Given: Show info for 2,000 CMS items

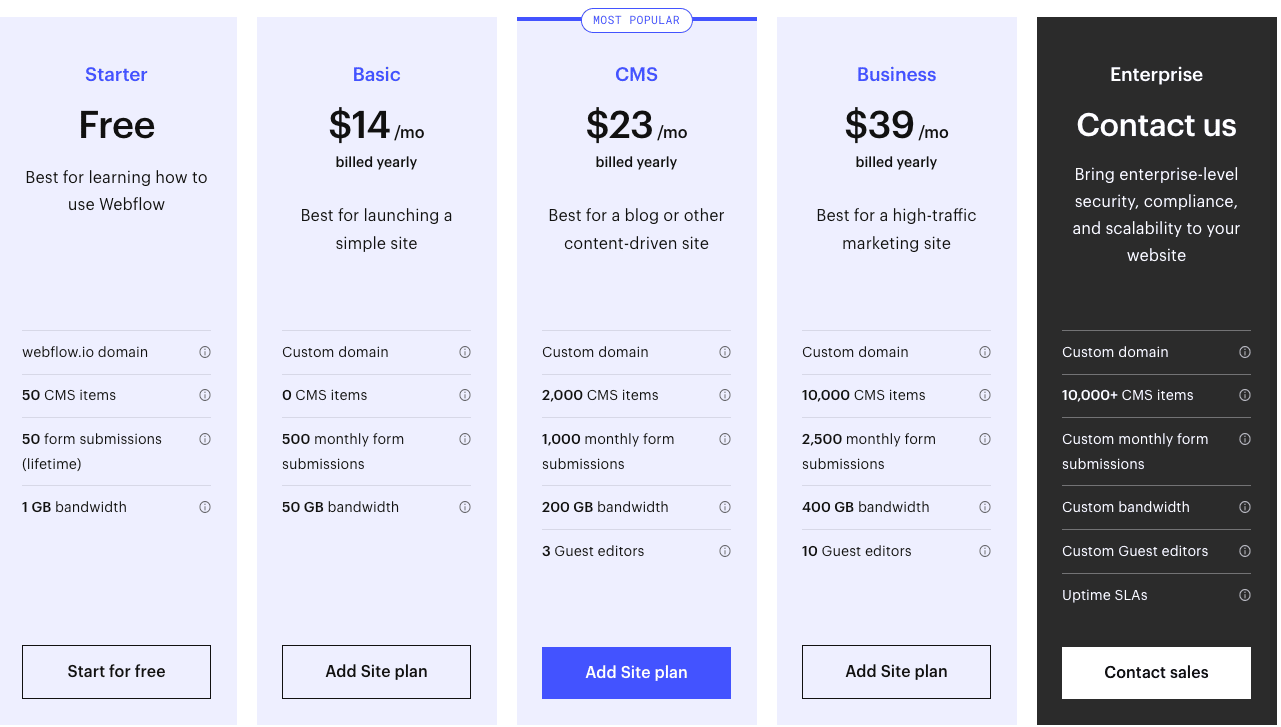Looking at the screenshot, I should coord(725,395).
